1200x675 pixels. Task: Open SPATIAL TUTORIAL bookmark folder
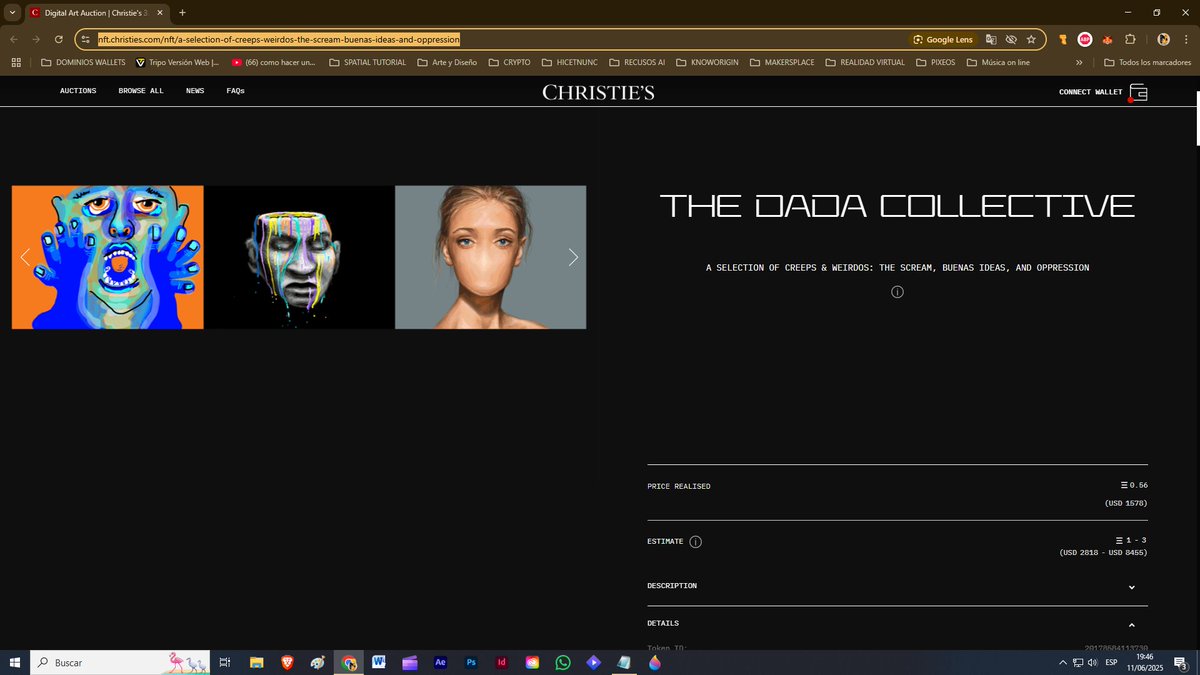[367, 62]
